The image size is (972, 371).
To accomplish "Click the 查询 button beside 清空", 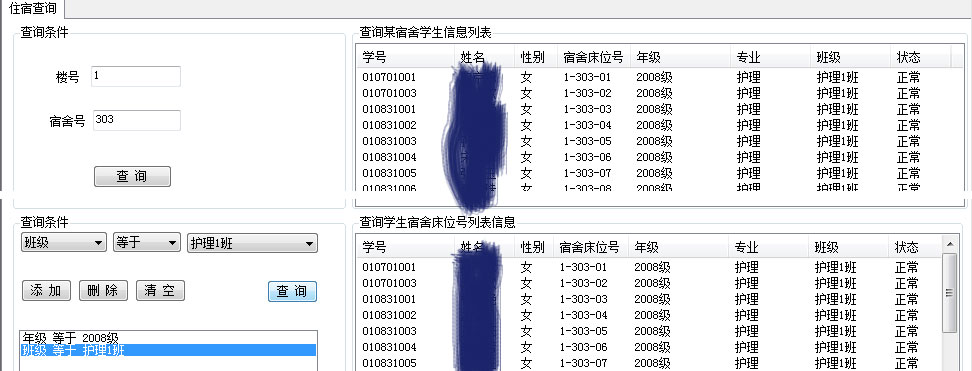I will pyautogui.click(x=292, y=291).
